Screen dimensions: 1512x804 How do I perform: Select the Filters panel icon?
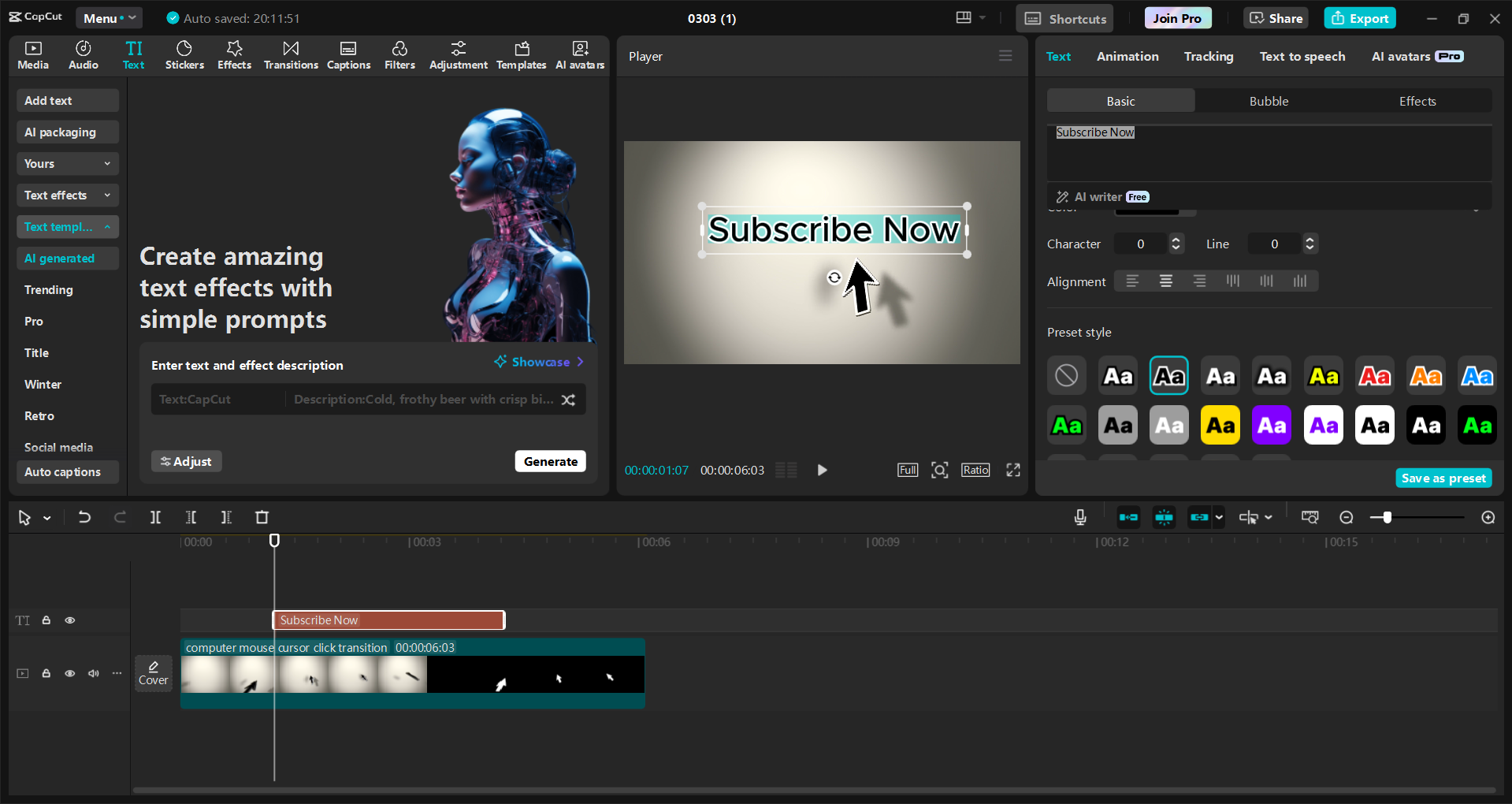[x=399, y=55]
